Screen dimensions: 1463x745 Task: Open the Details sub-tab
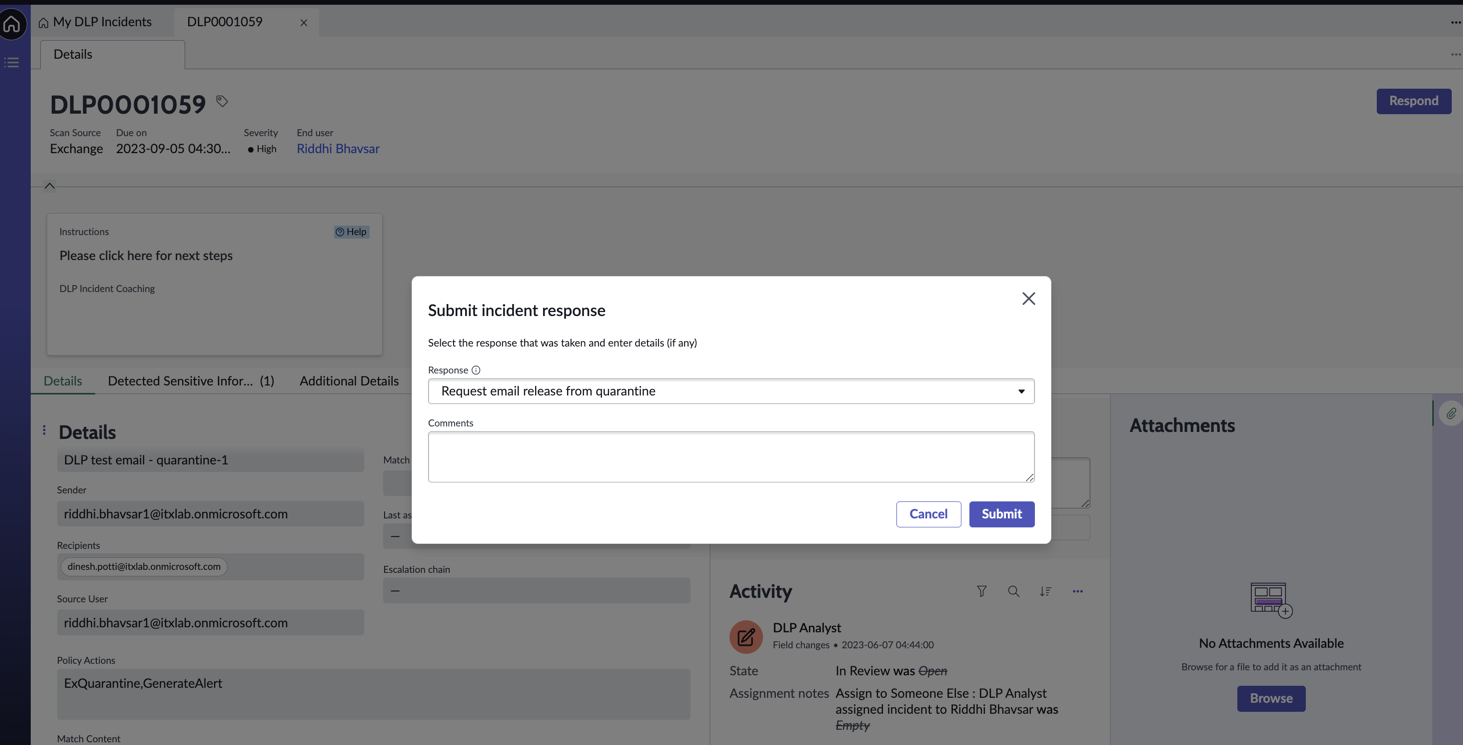[x=63, y=381]
